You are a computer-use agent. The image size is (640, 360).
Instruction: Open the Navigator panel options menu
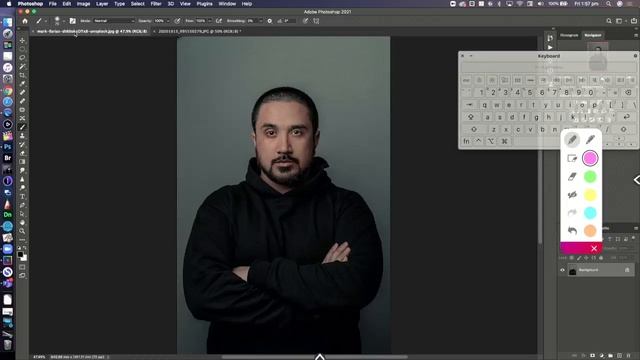tap(636, 36)
